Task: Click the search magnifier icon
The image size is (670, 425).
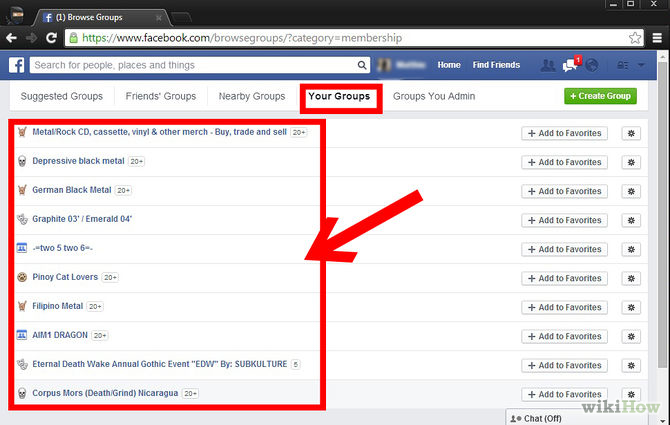Action: click(362, 65)
